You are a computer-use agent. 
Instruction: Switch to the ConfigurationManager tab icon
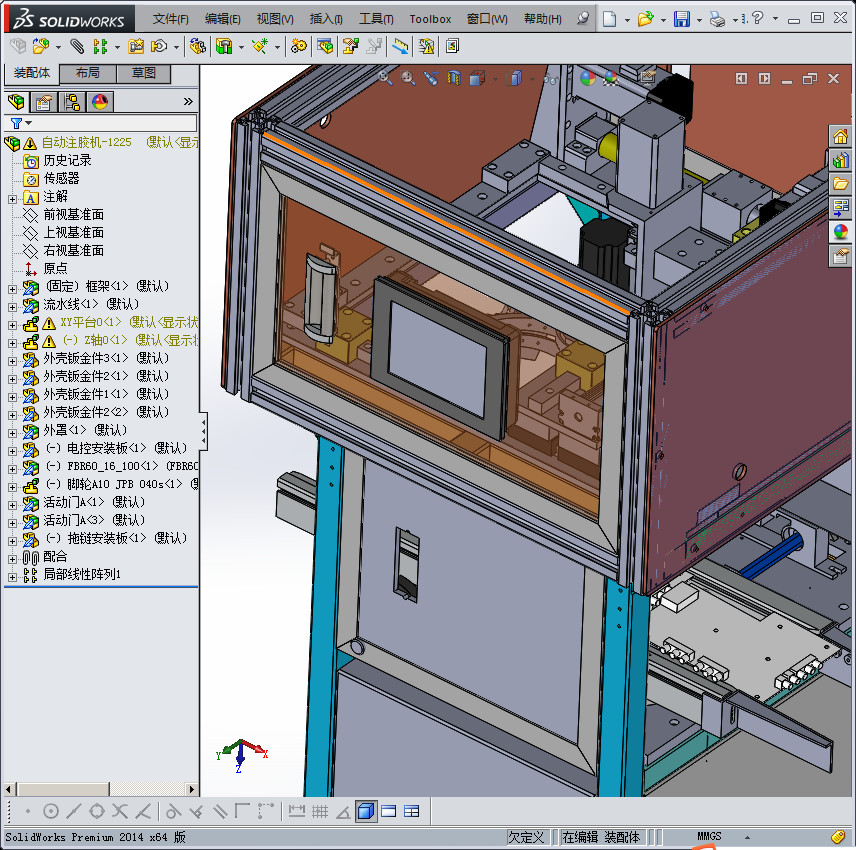tap(72, 102)
